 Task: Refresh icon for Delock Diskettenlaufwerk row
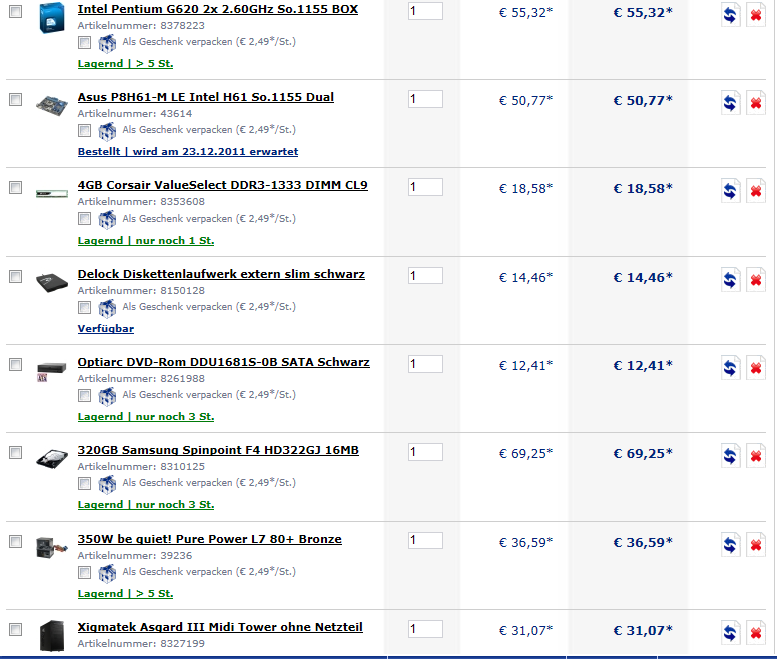coord(730,280)
